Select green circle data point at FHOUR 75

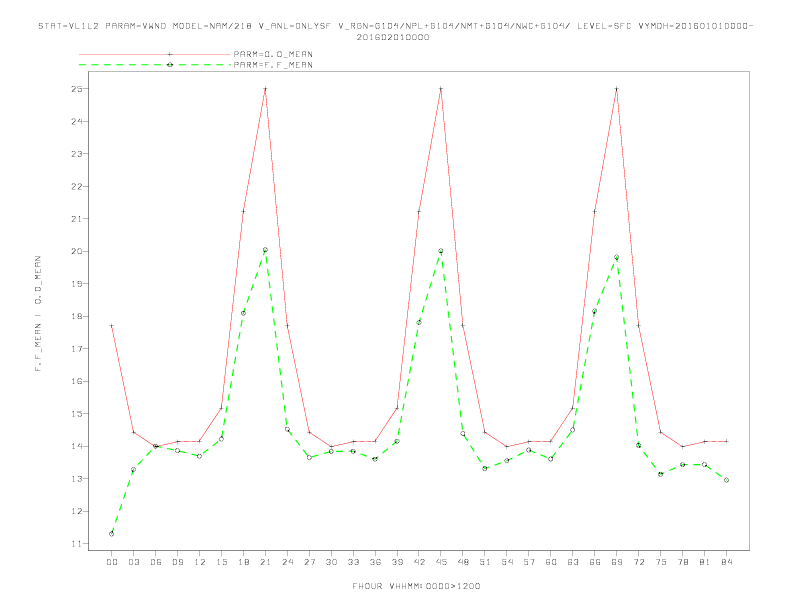tap(661, 474)
